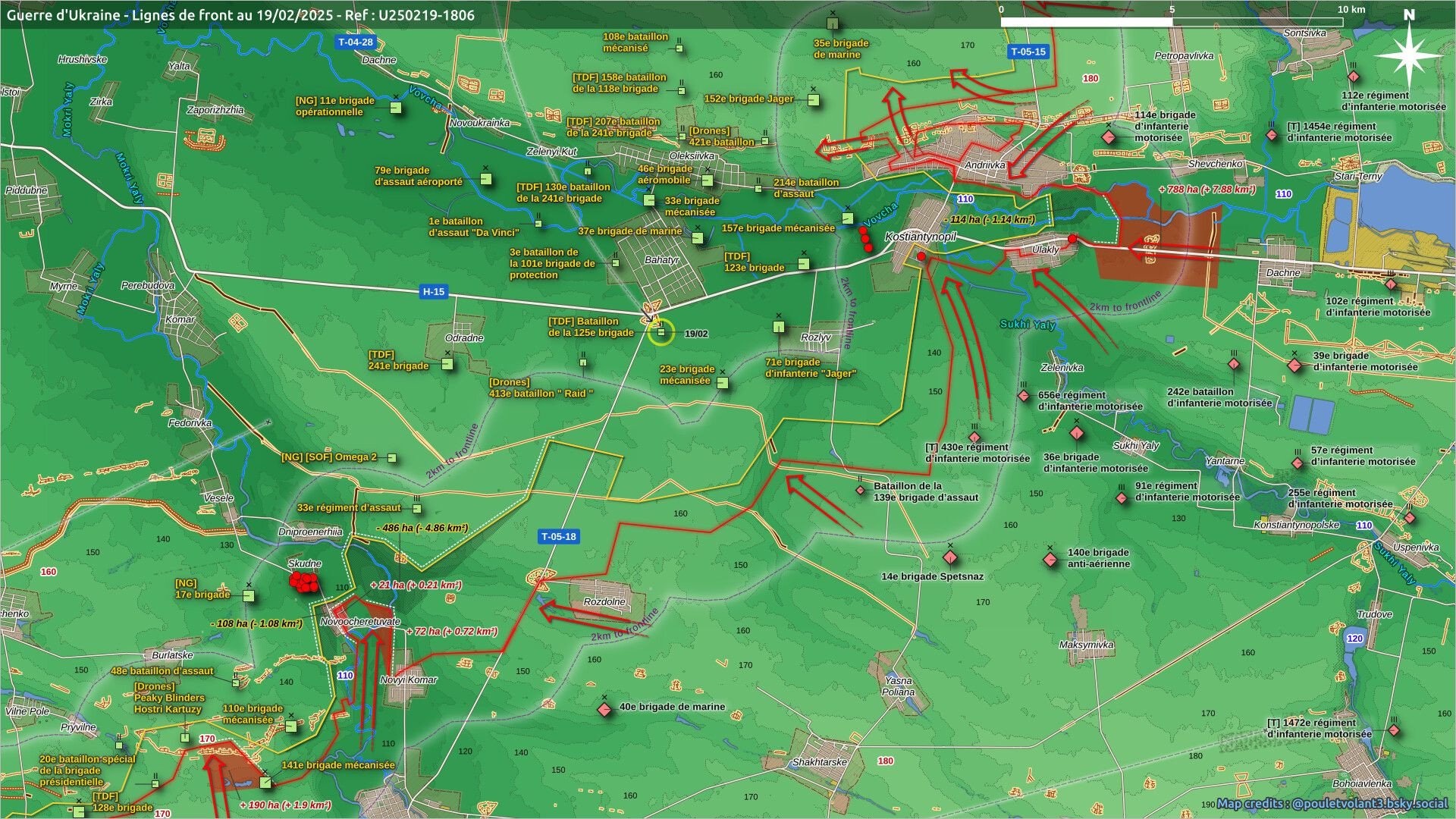The width and height of the screenshot is (1456, 819).
Task: Select the 37e brigade de marine marker
Action: click(x=697, y=238)
